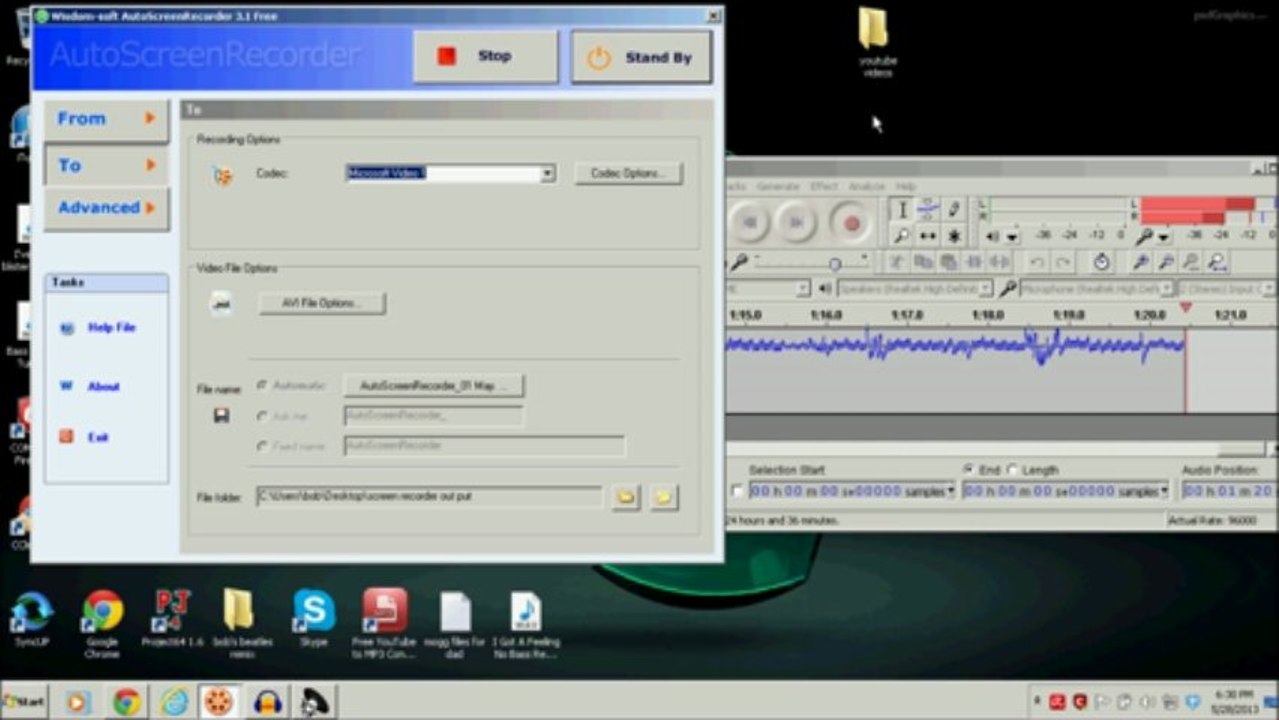Image resolution: width=1279 pixels, height=720 pixels.
Task: Select the Ask me file name radio button
Action: 263,415
